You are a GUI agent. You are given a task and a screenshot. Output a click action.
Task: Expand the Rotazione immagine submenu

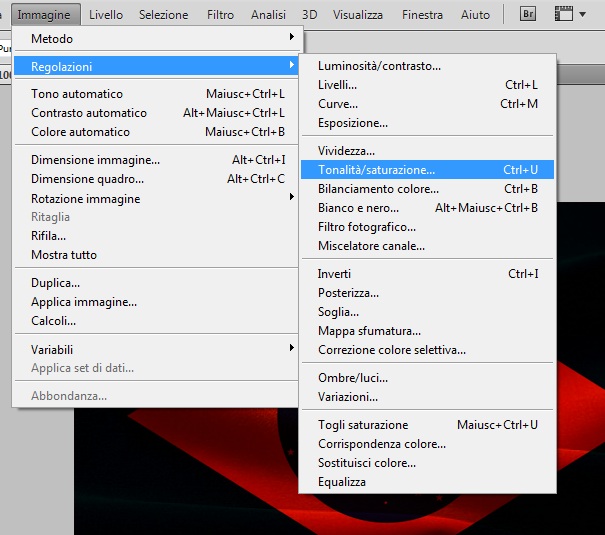pyautogui.click(x=156, y=198)
